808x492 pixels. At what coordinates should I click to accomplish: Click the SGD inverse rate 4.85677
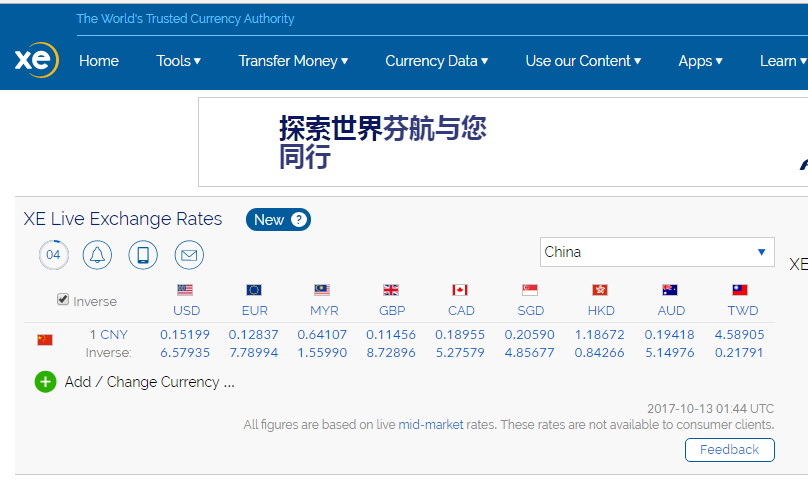tap(530, 353)
